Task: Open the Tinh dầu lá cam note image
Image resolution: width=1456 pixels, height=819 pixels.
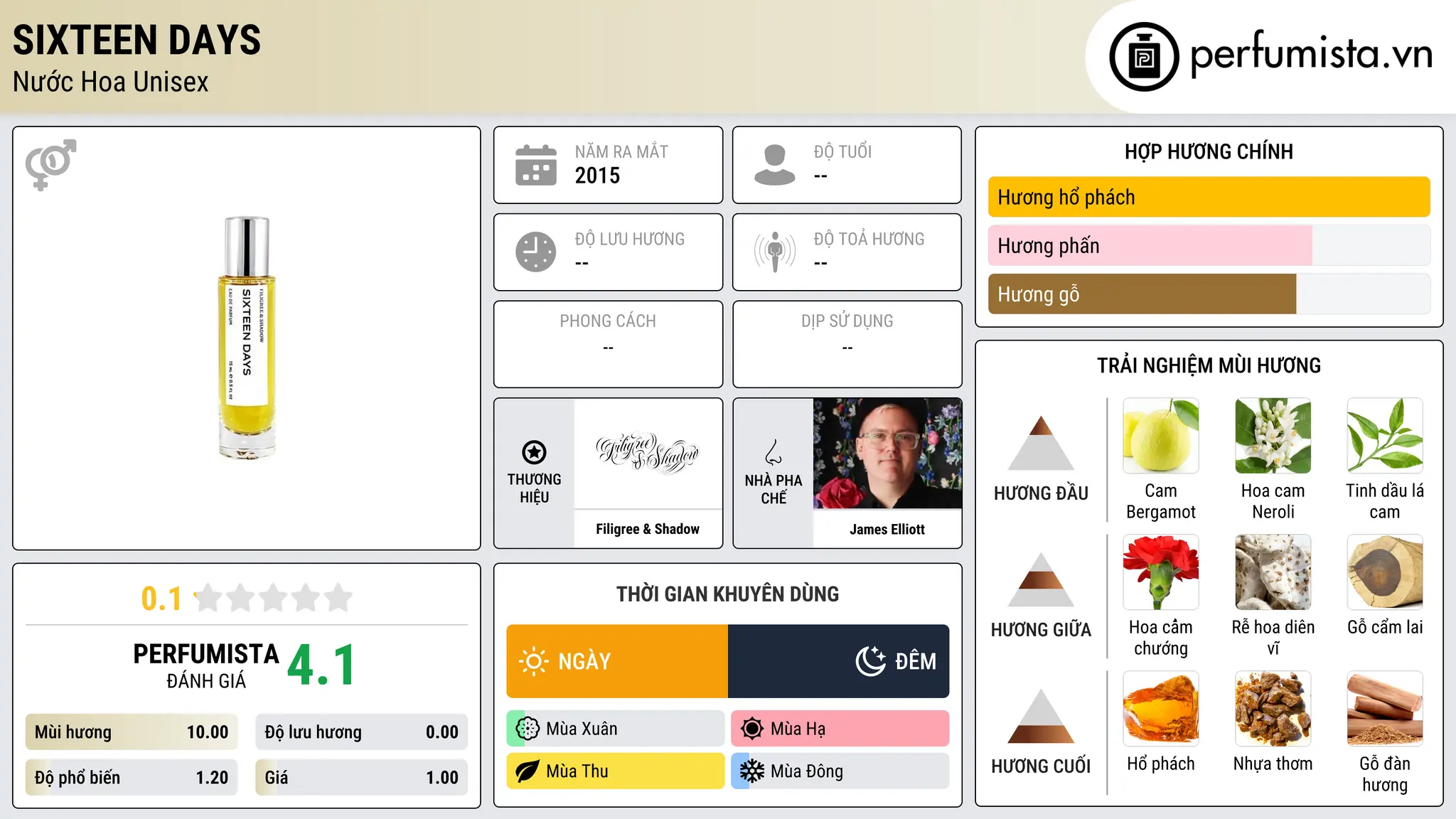Action: coord(1385,436)
